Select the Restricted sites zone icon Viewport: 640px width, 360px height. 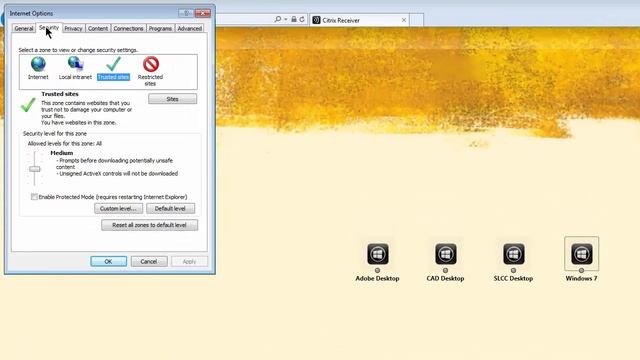pyautogui.click(x=151, y=64)
